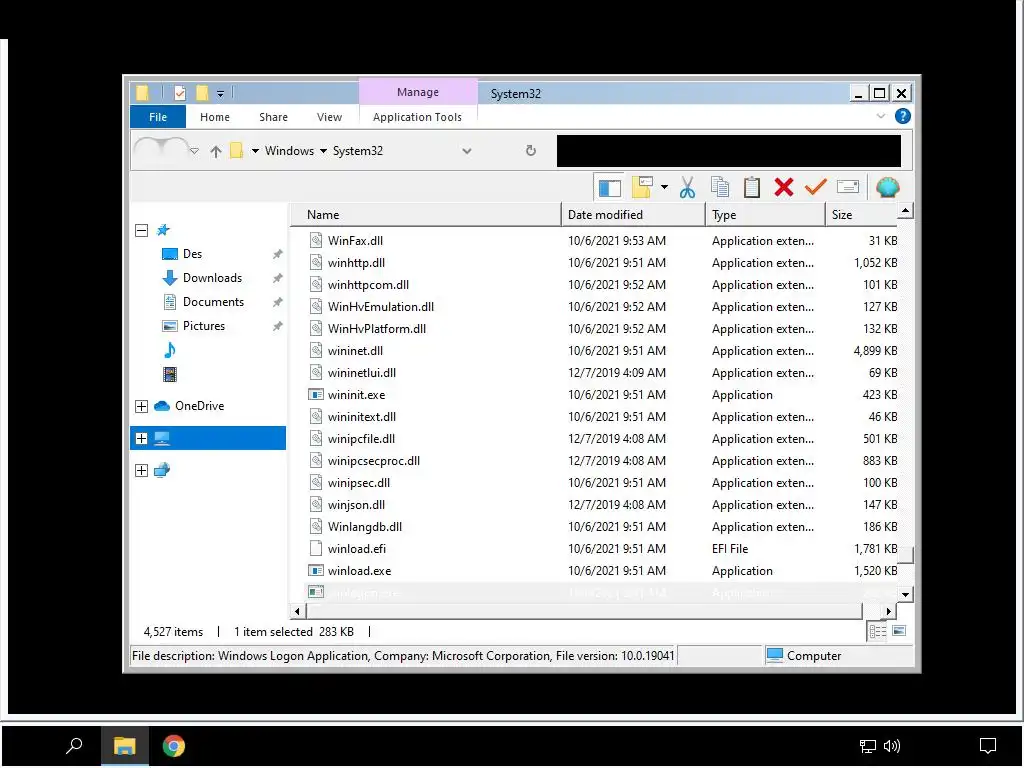The height and width of the screenshot is (768, 1024).
Task: Click the Manage contextual tab
Action: click(x=418, y=92)
